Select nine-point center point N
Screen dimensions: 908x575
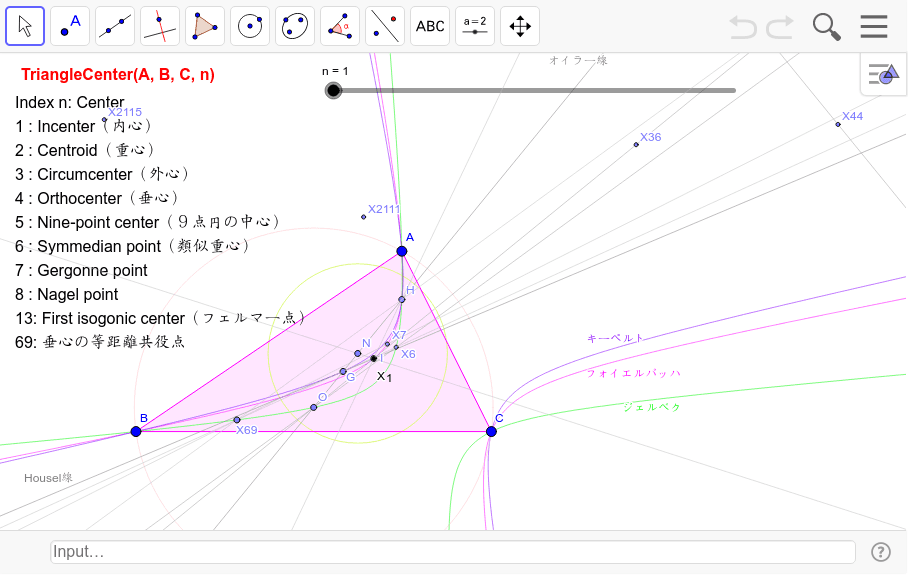pos(358,353)
